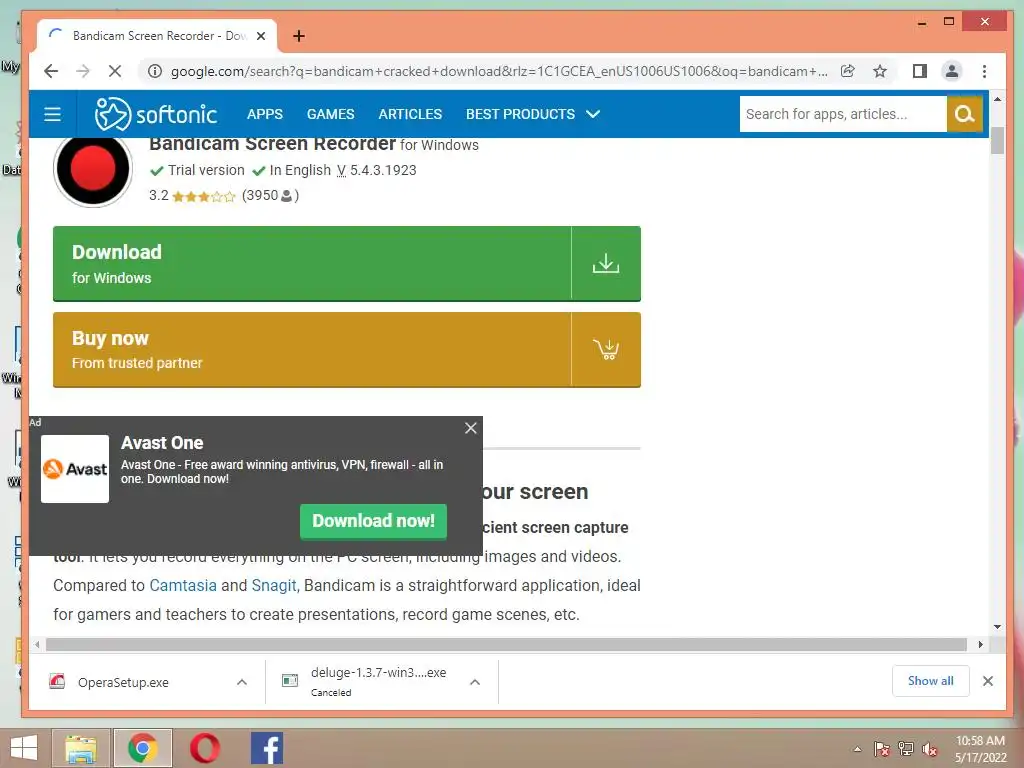Share this page using the share icon

[x=848, y=71]
